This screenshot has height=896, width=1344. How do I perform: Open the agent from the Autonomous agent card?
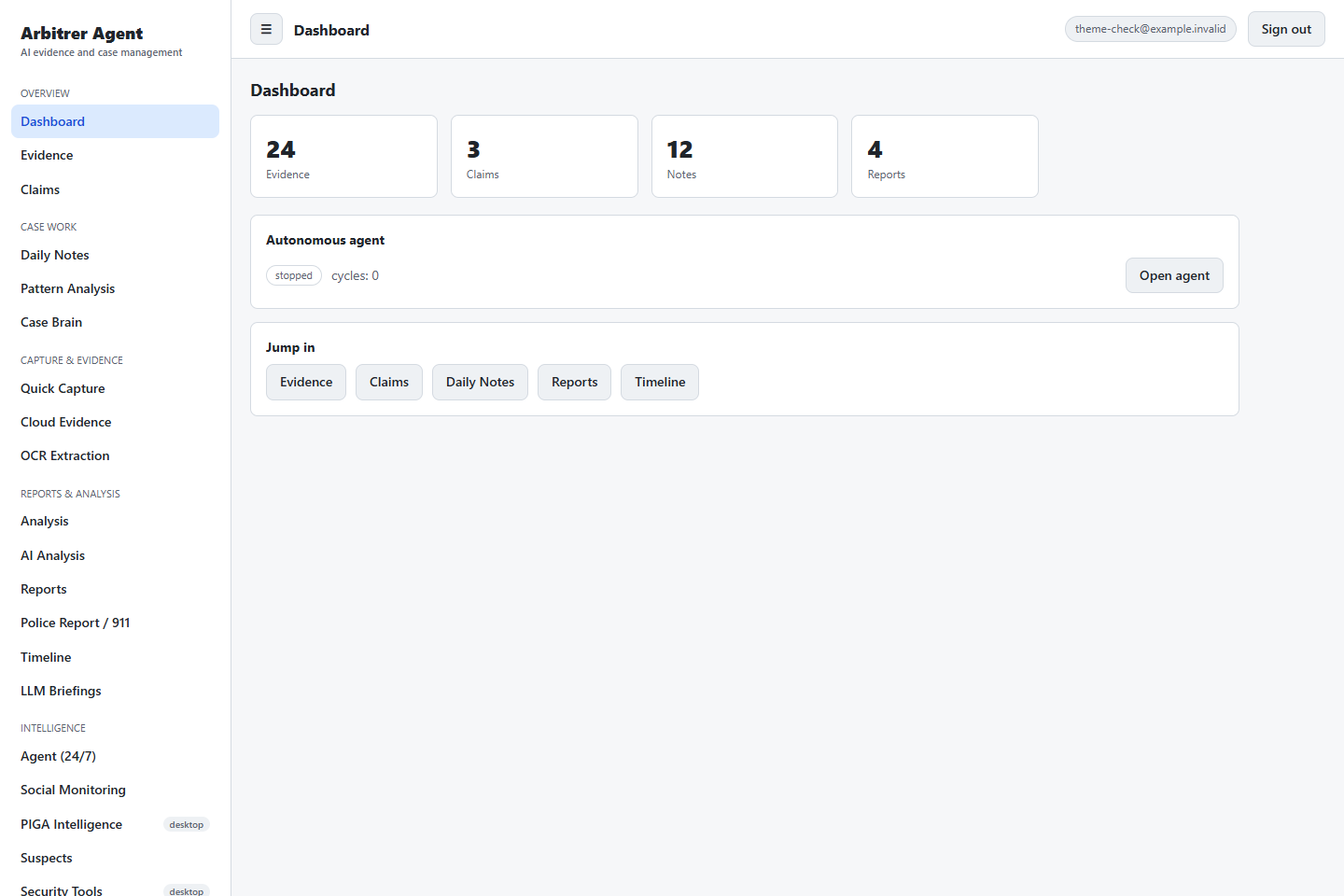(x=1174, y=275)
